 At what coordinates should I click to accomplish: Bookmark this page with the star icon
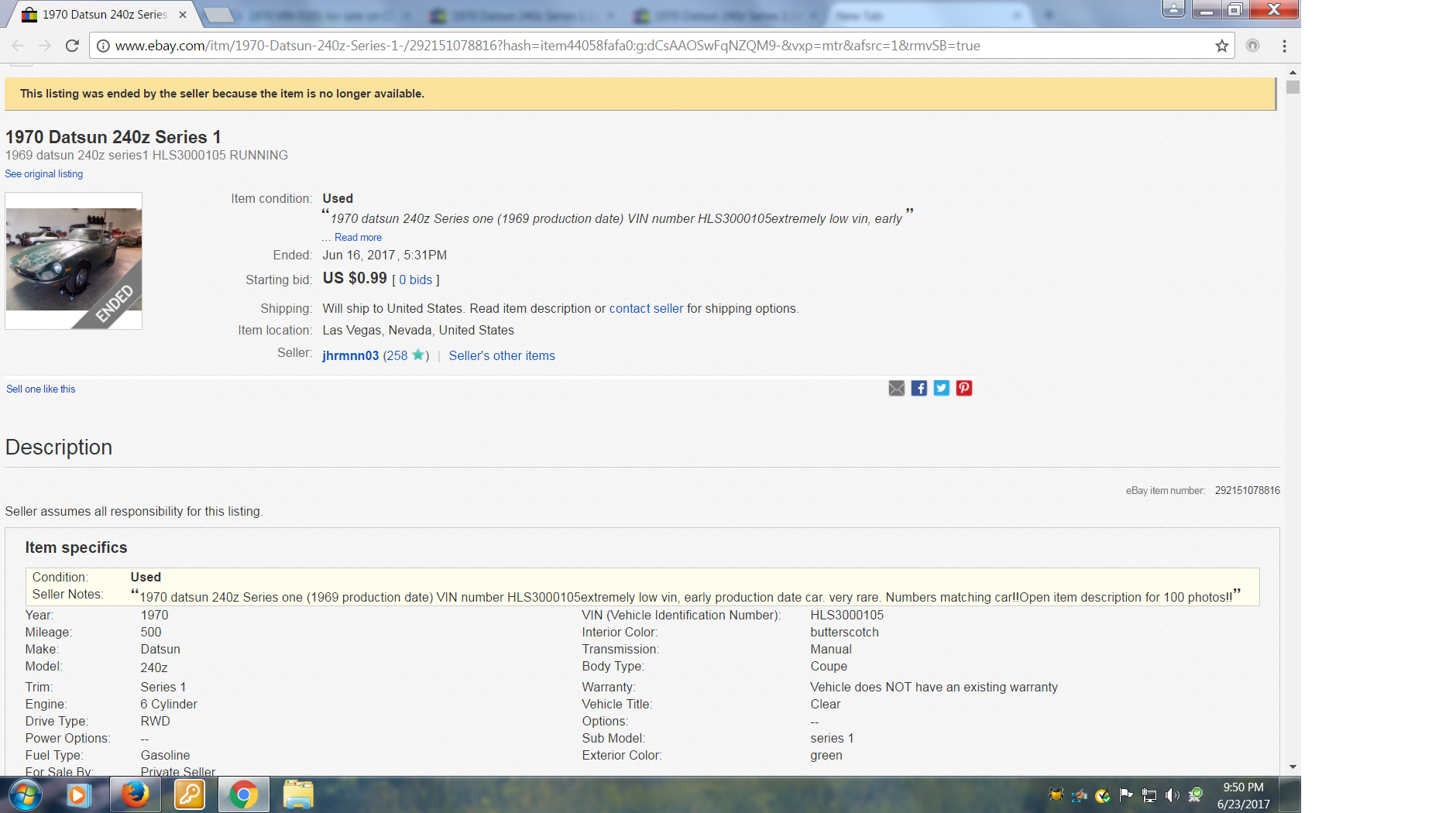pos(1222,46)
